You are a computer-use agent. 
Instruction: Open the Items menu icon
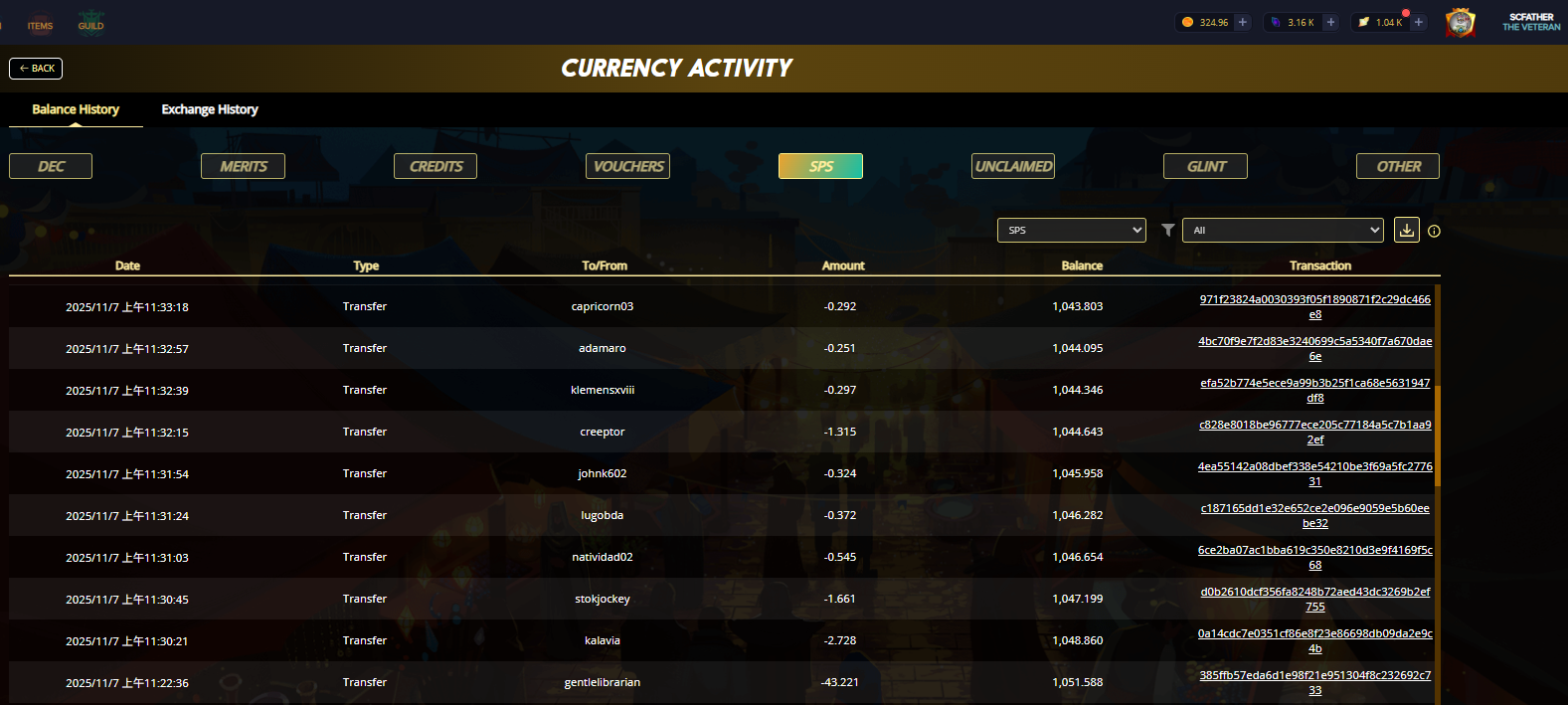coord(40,23)
